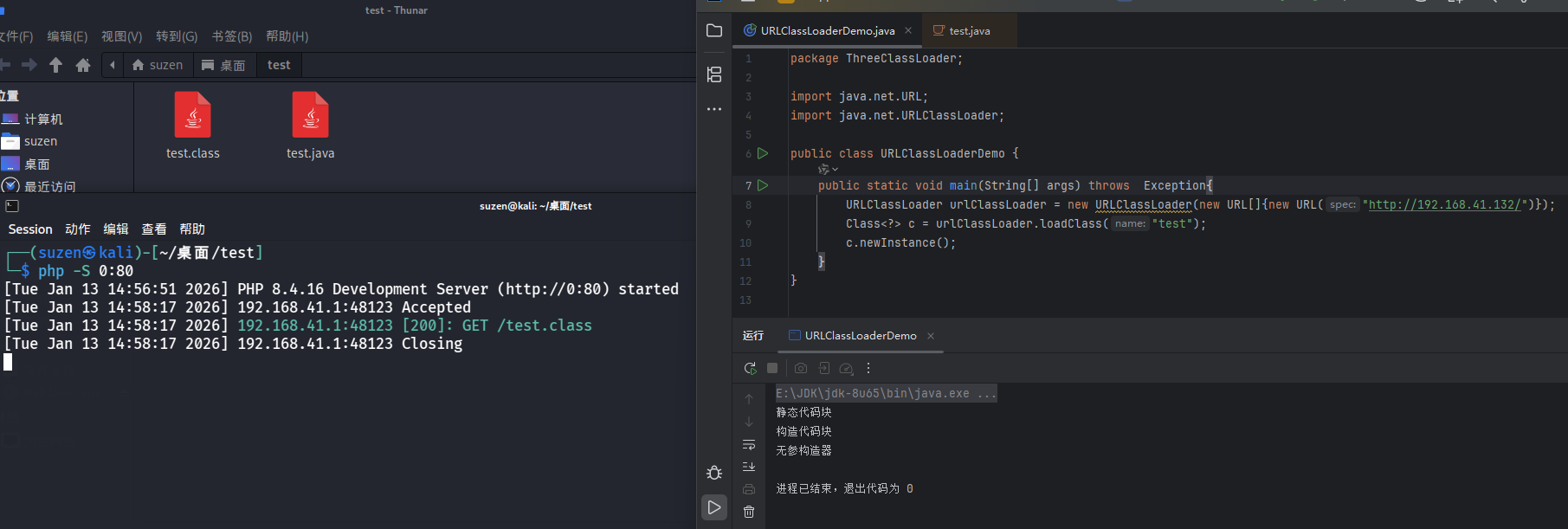This screenshot has width=1568, height=529.
Task: Switch to the test.java editor tab
Action: (x=969, y=31)
